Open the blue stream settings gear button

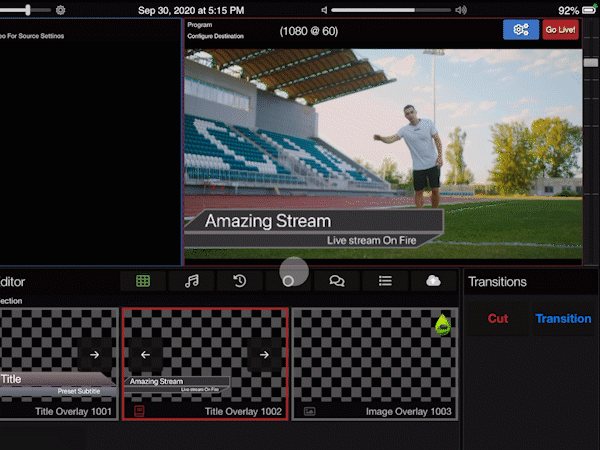(x=520, y=30)
